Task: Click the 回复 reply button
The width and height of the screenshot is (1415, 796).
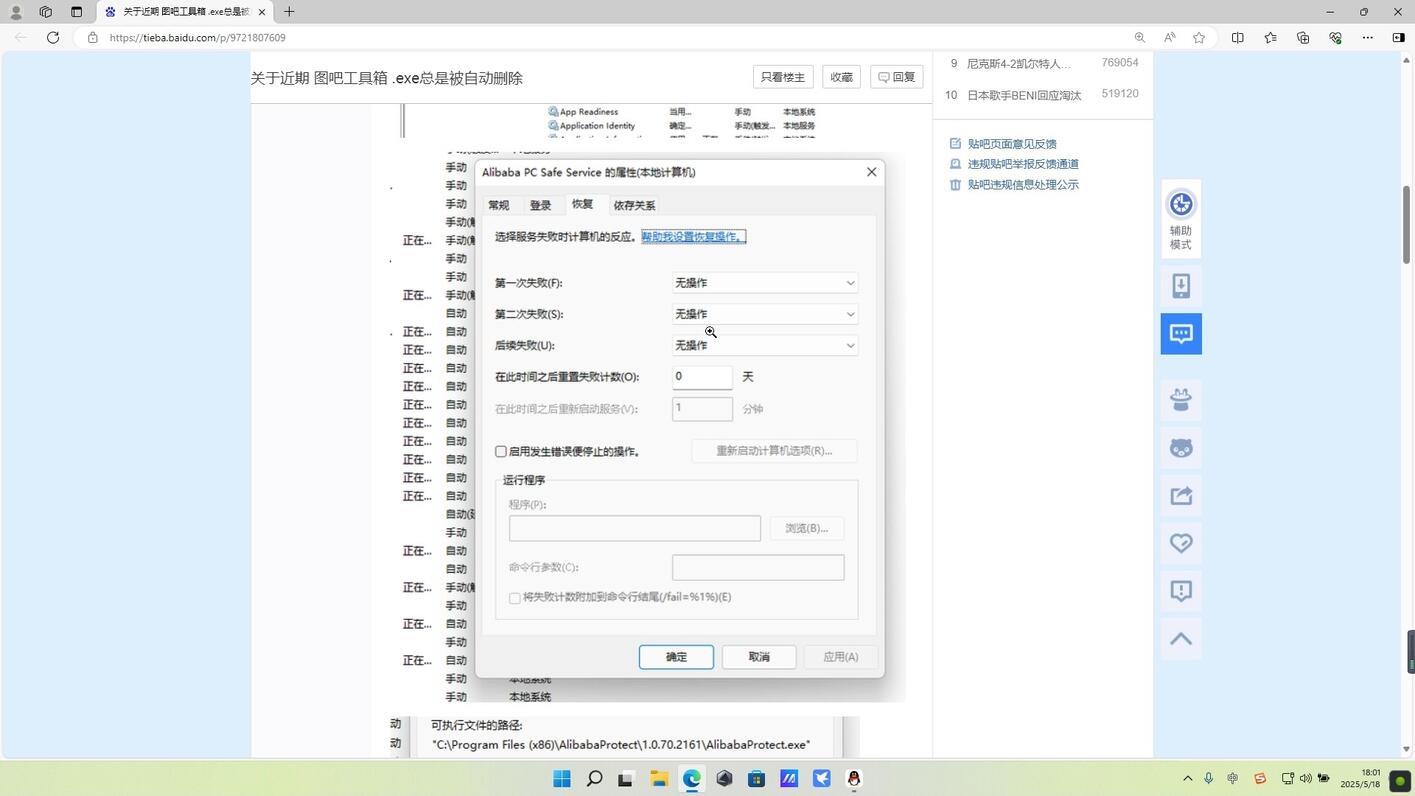Action: [896, 77]
